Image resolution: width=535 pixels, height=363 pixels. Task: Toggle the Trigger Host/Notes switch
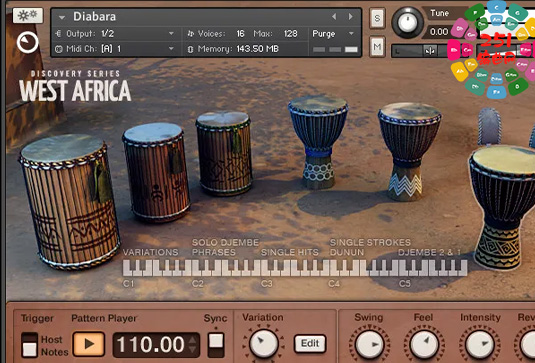click(x=29, y=345)
